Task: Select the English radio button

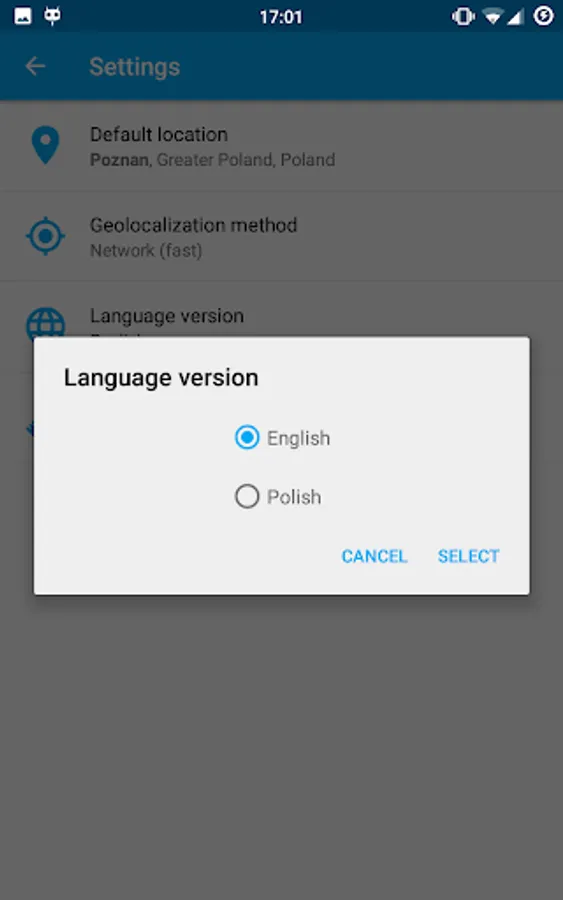Action: (x=247, y=437)
